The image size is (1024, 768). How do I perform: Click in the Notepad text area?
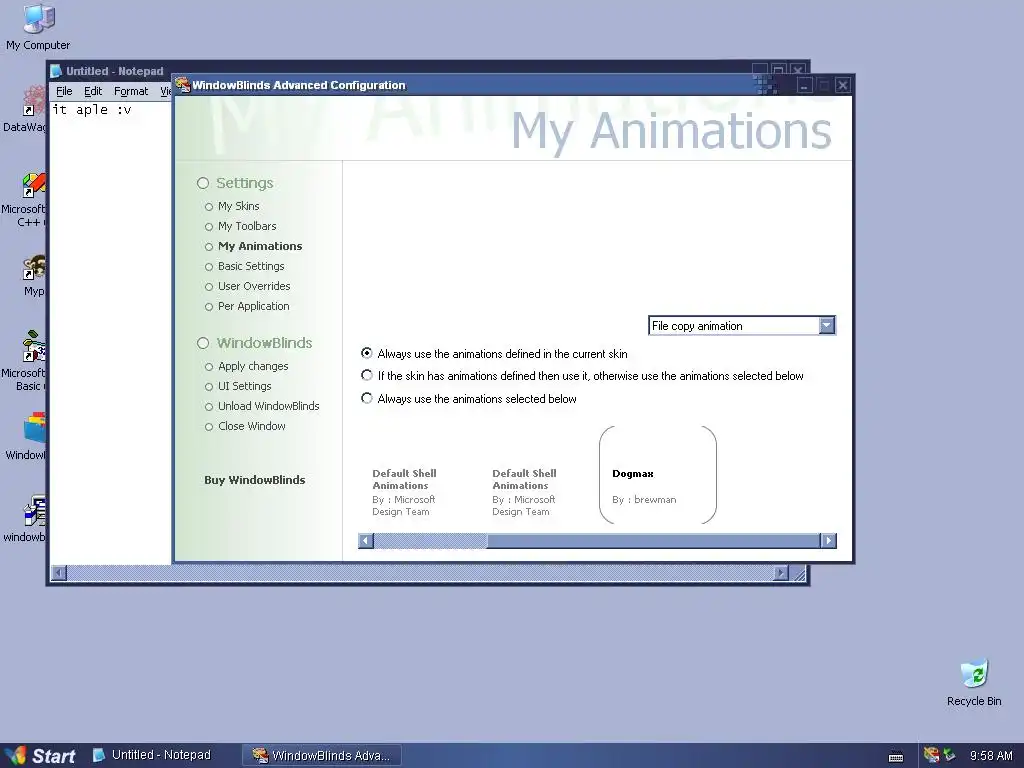(110, 333)
